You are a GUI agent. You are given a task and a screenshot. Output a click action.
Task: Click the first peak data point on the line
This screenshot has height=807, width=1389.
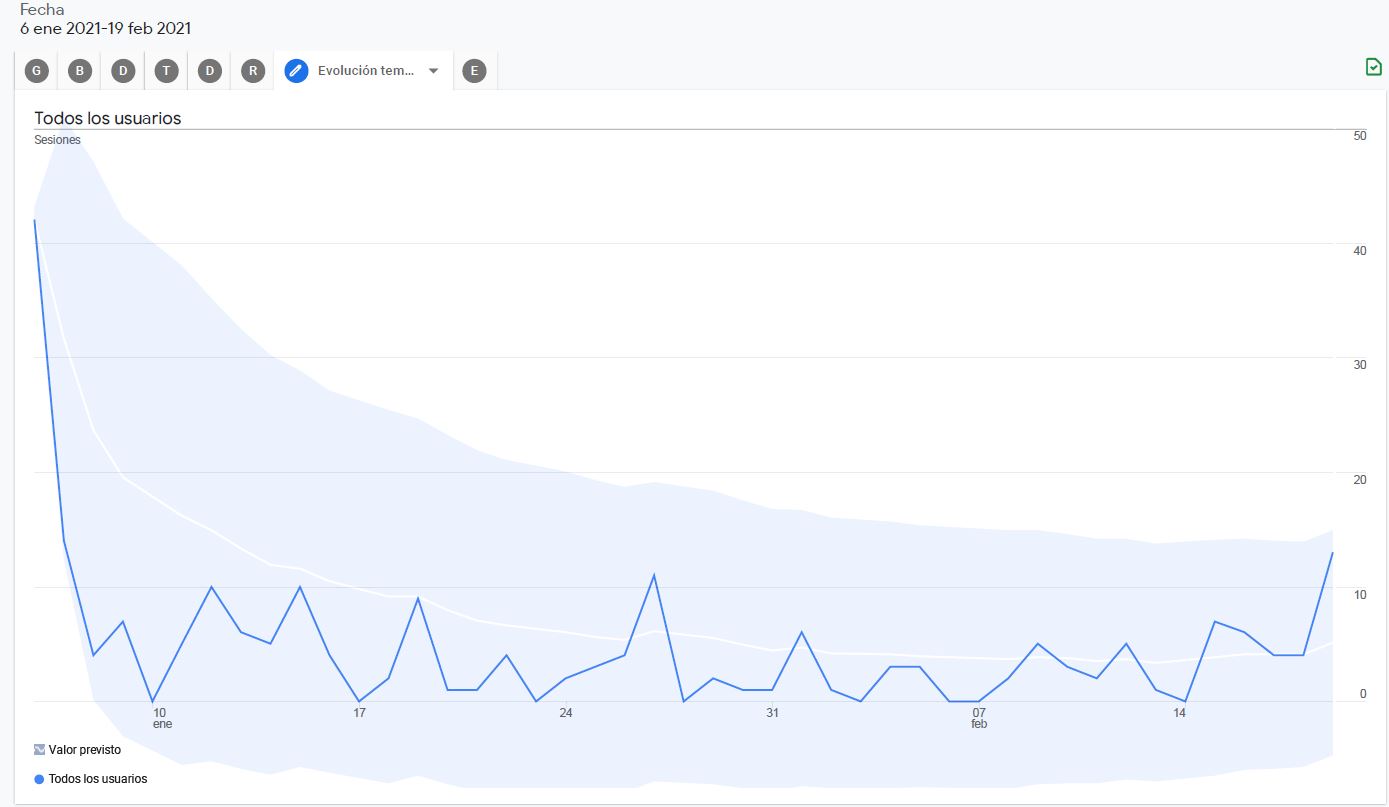click(35, 220)
